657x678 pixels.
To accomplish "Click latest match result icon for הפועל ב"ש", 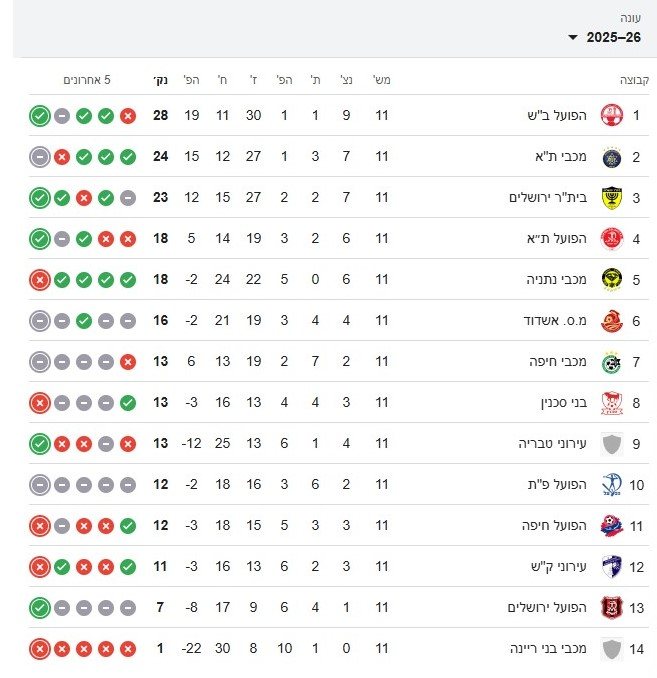I will (39, 116).
